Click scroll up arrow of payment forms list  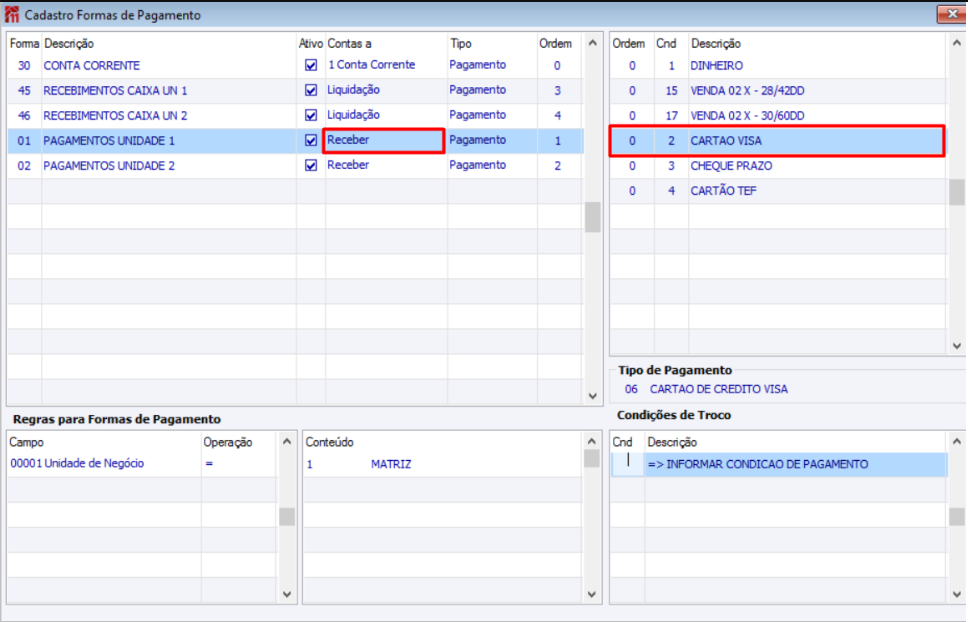593,43
